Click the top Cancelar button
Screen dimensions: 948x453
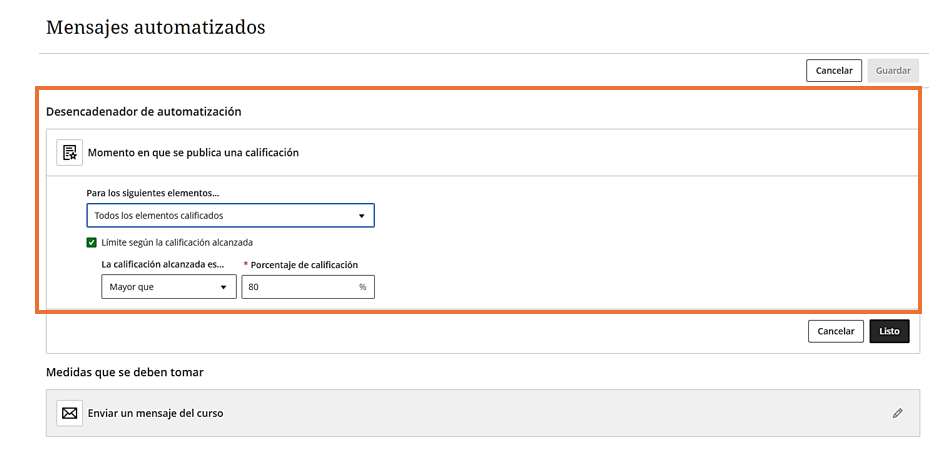(834, 71)
